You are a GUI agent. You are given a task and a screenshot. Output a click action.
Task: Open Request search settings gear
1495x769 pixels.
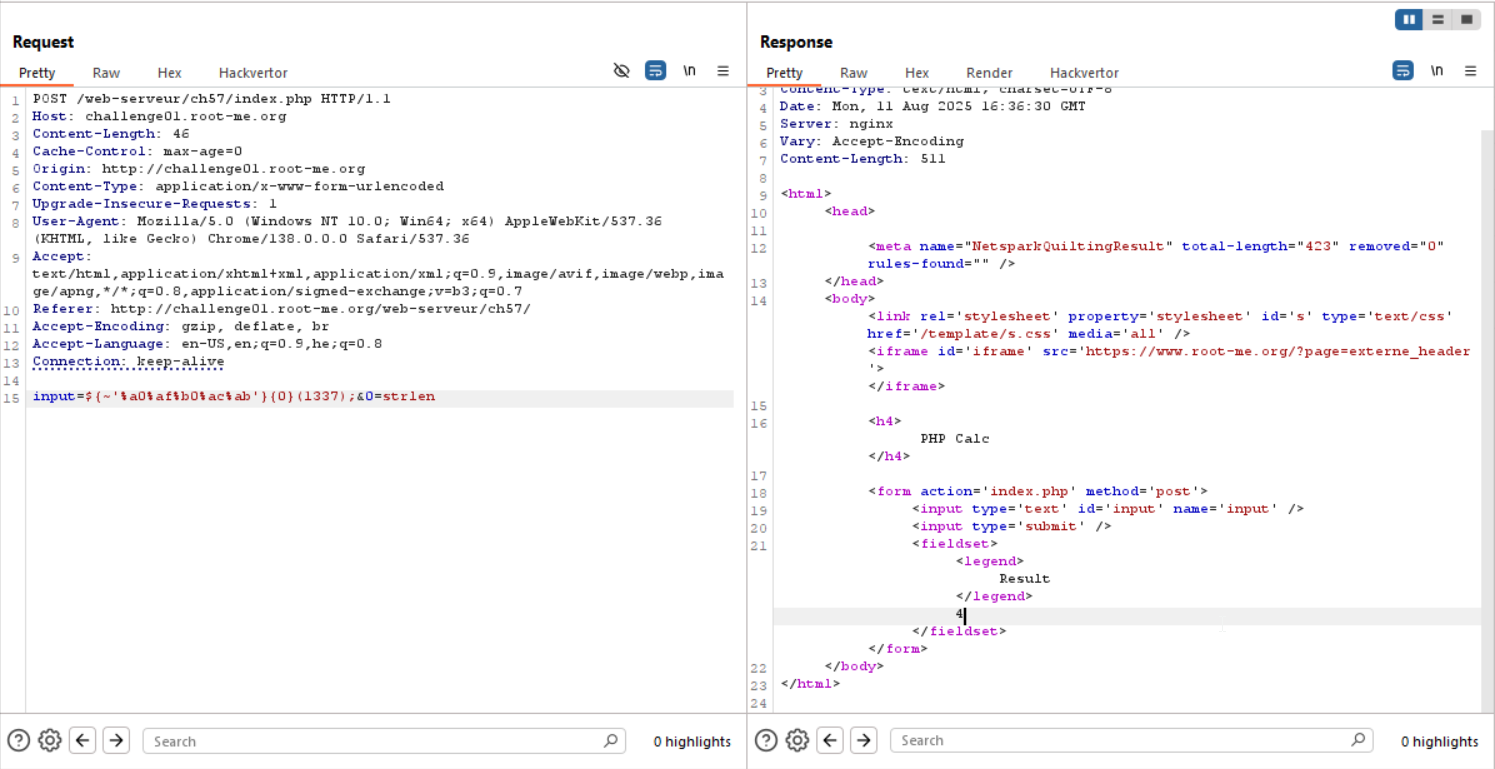click(x=49, y=740)
